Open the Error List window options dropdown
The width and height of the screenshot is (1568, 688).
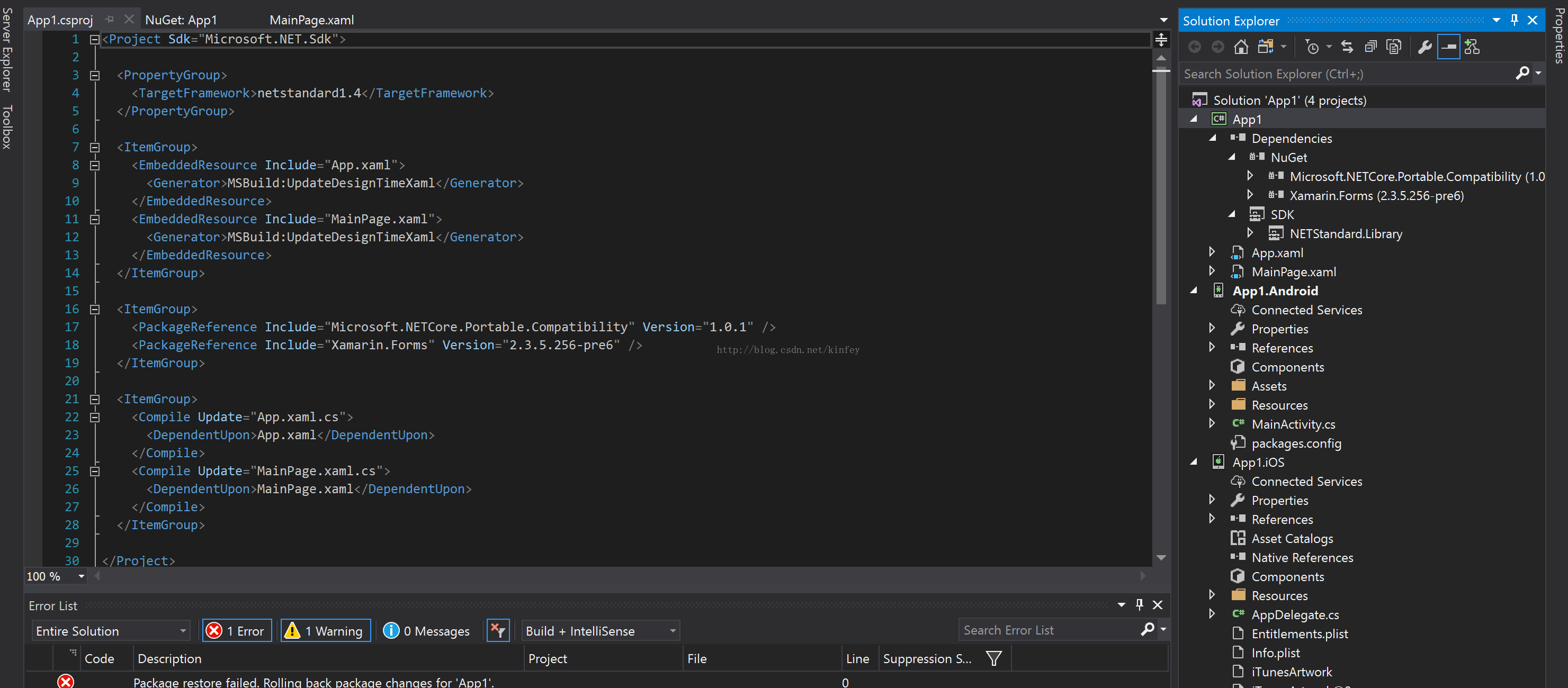pos(1121,605)
